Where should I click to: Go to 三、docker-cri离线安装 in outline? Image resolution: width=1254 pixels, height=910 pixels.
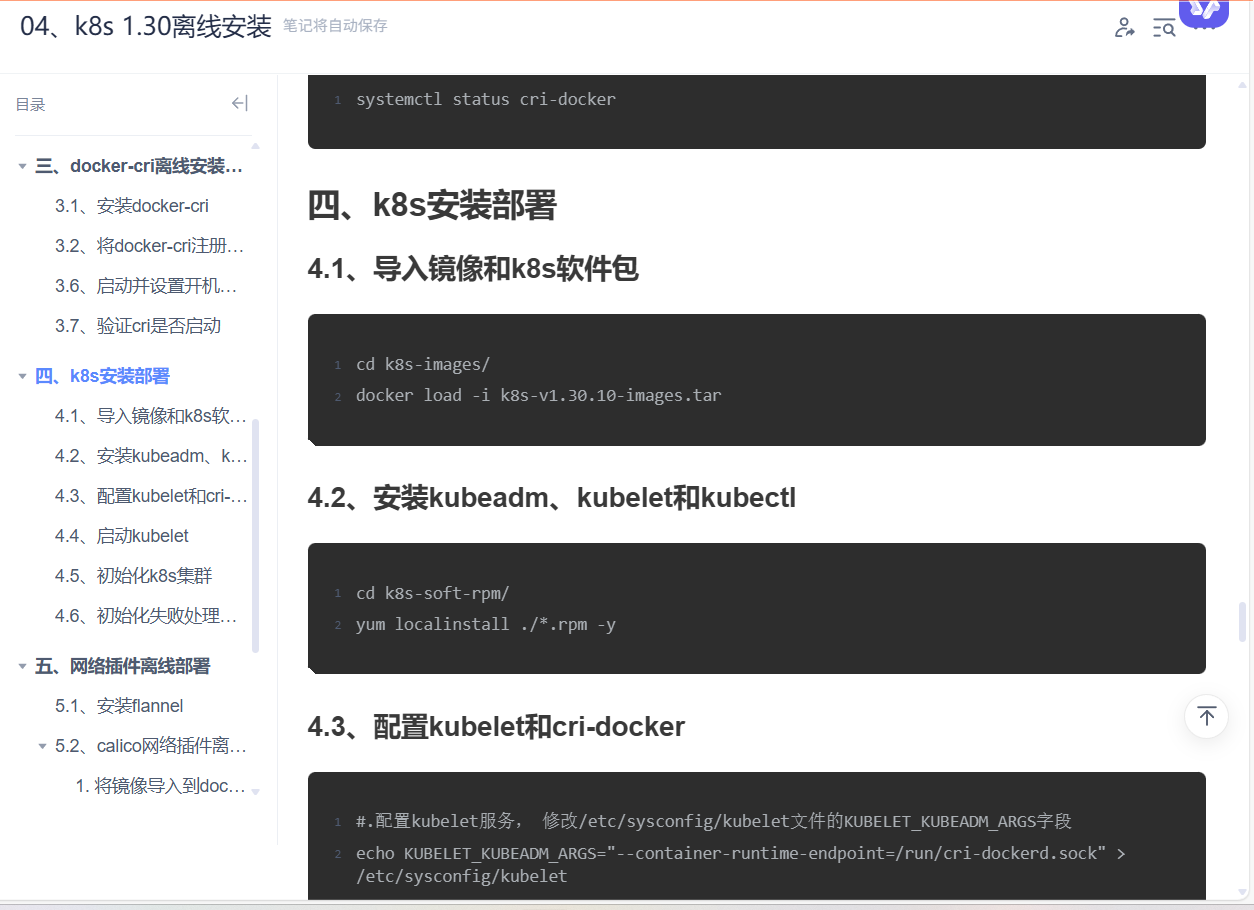click(x=139, y=166)
